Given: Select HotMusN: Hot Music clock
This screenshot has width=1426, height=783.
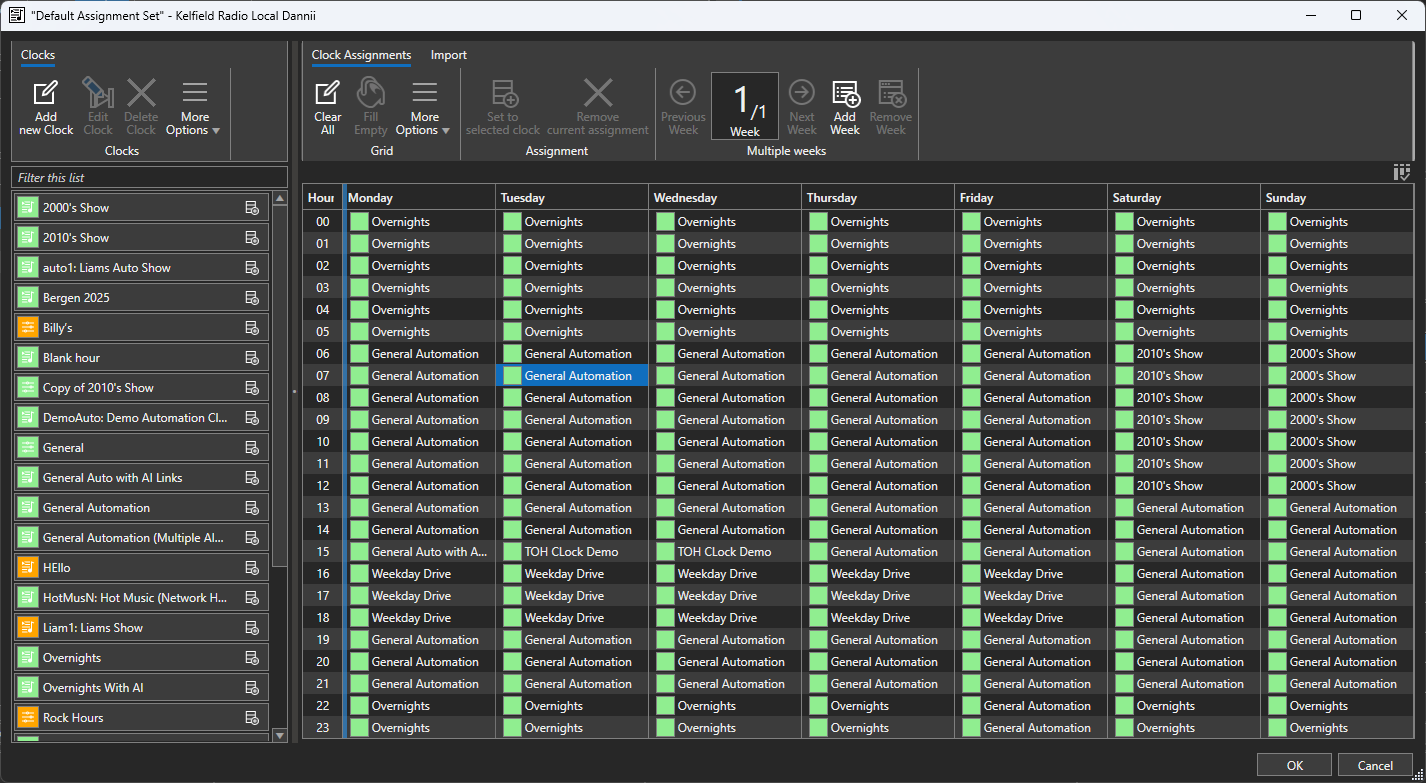Looking at the screenshot, I should tap(141, 598).
